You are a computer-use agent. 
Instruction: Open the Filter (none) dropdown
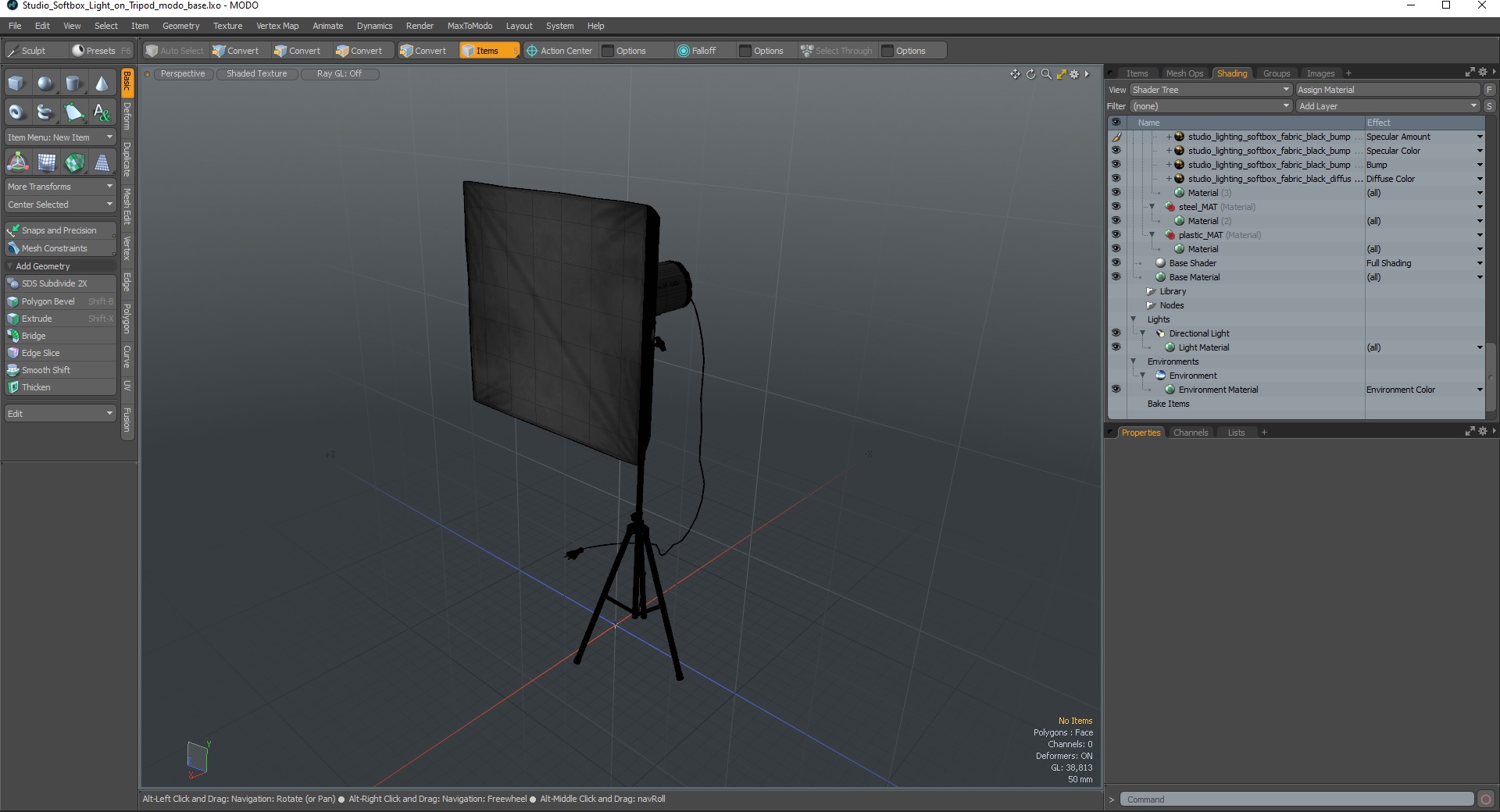1210,106
